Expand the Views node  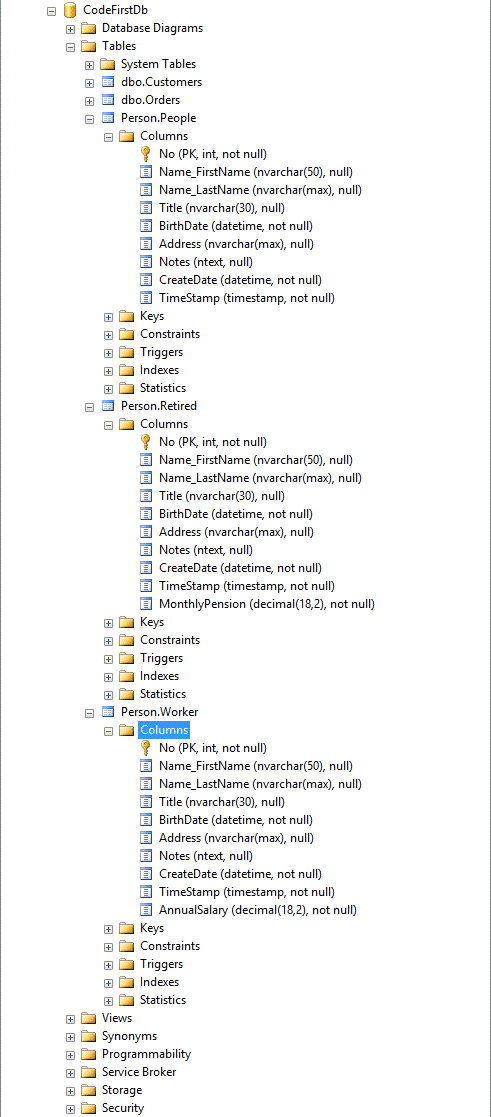pos(71,1019)
